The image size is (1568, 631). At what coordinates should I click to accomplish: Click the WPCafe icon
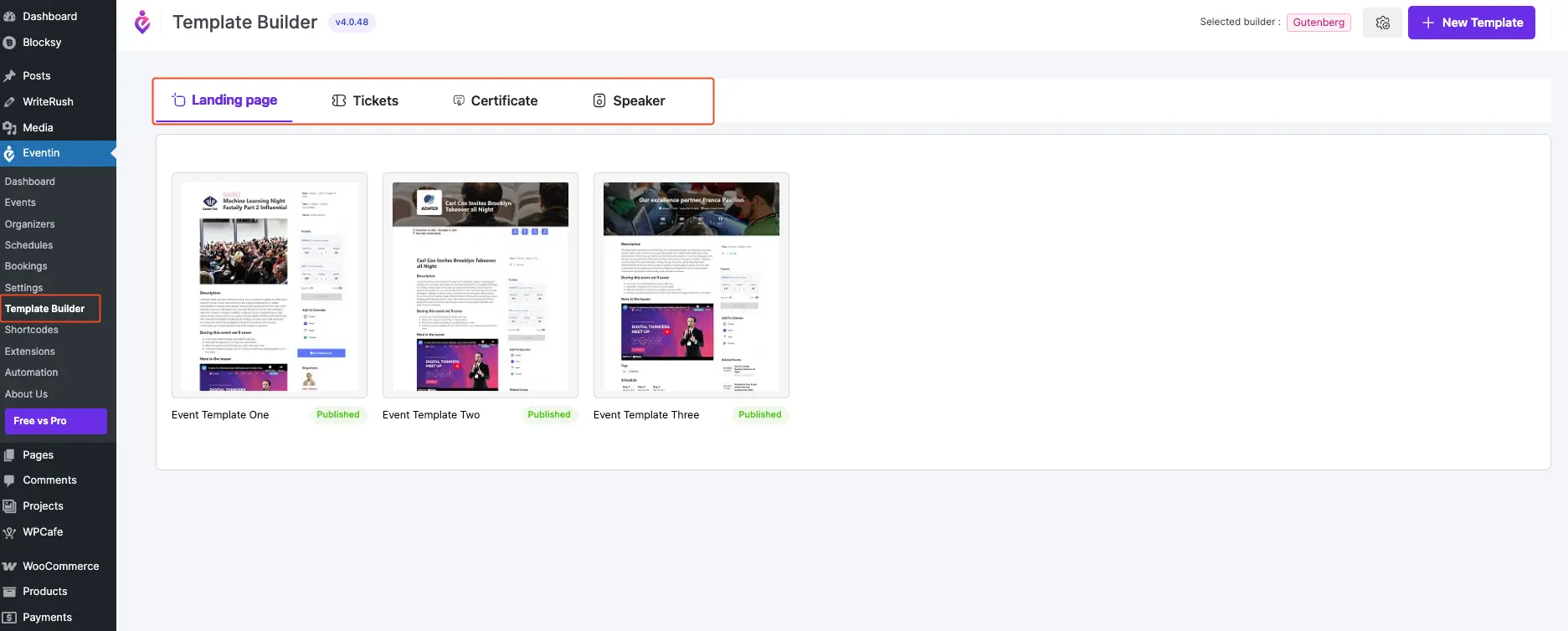tap(10, 532)
